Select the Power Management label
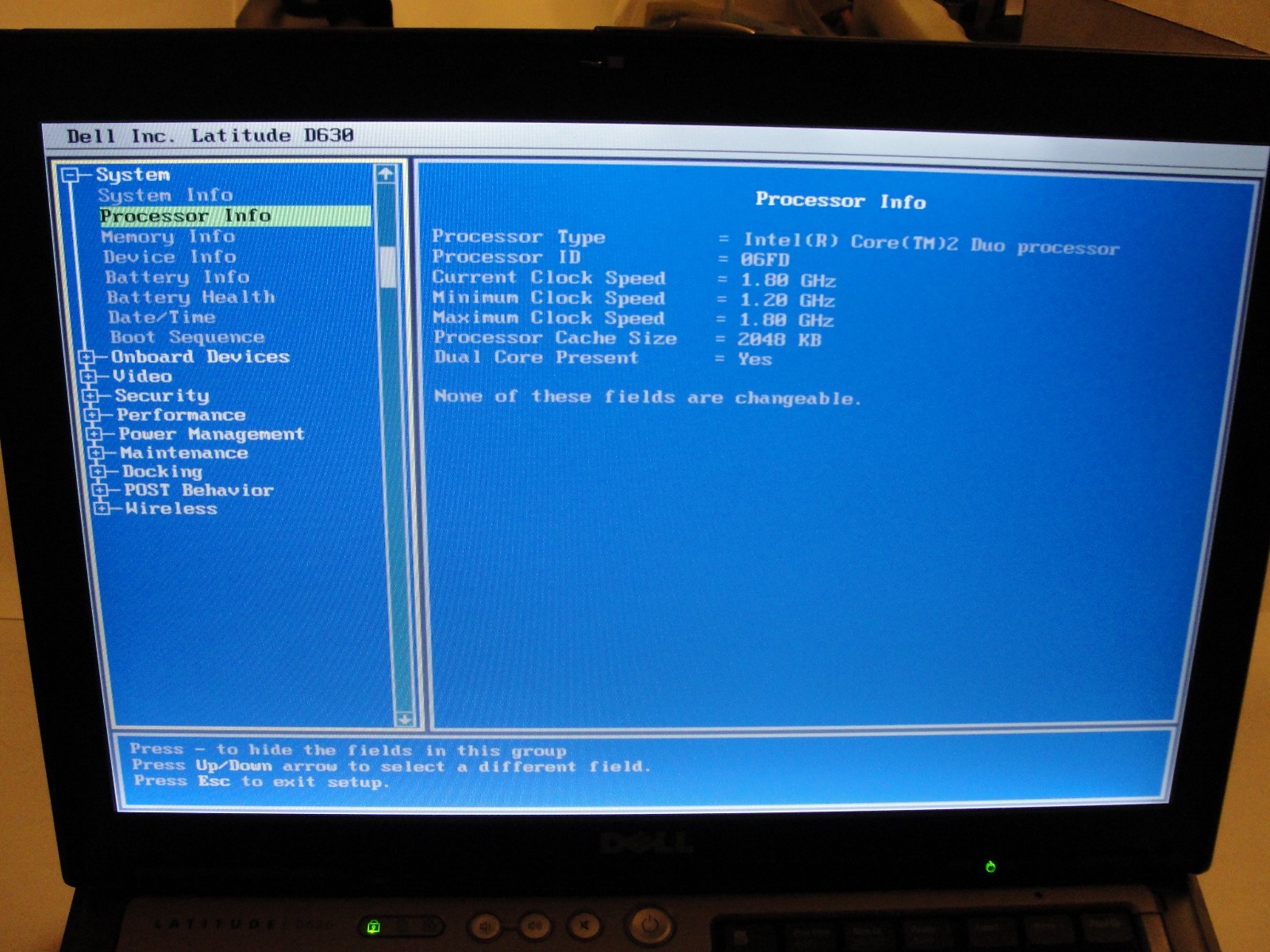The width and height of the screenshot is (1270, 952). click(x=211, y=434)
